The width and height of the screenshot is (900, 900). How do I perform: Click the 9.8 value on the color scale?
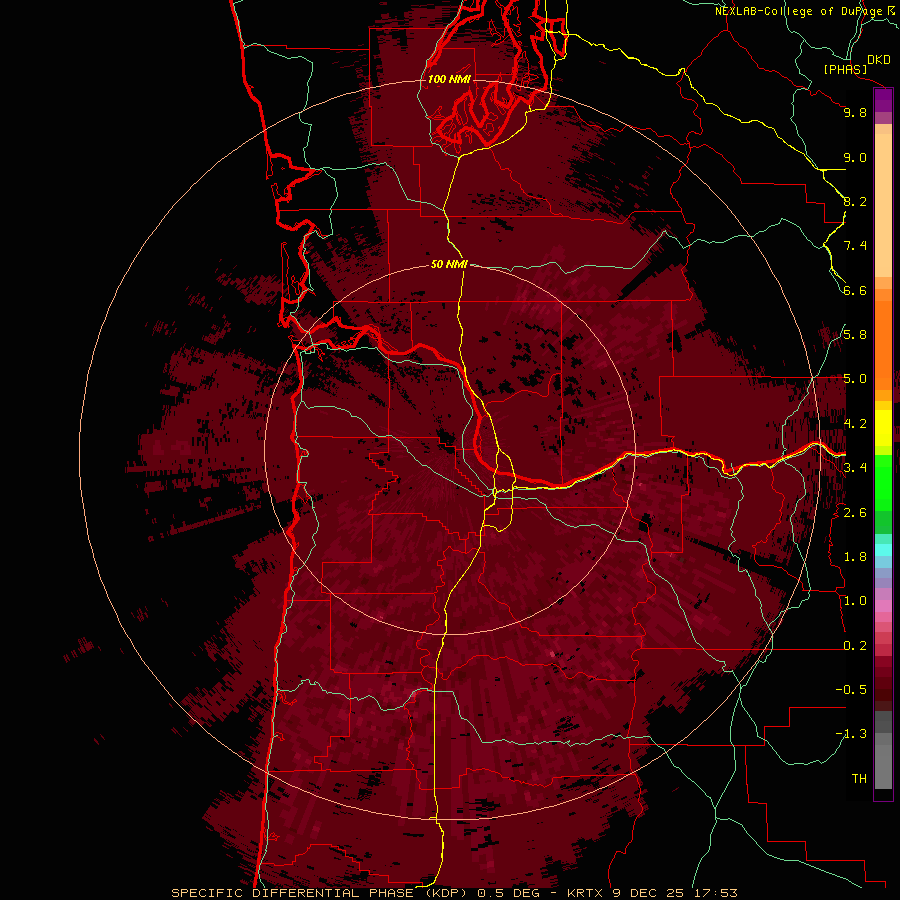coord(855,112)
